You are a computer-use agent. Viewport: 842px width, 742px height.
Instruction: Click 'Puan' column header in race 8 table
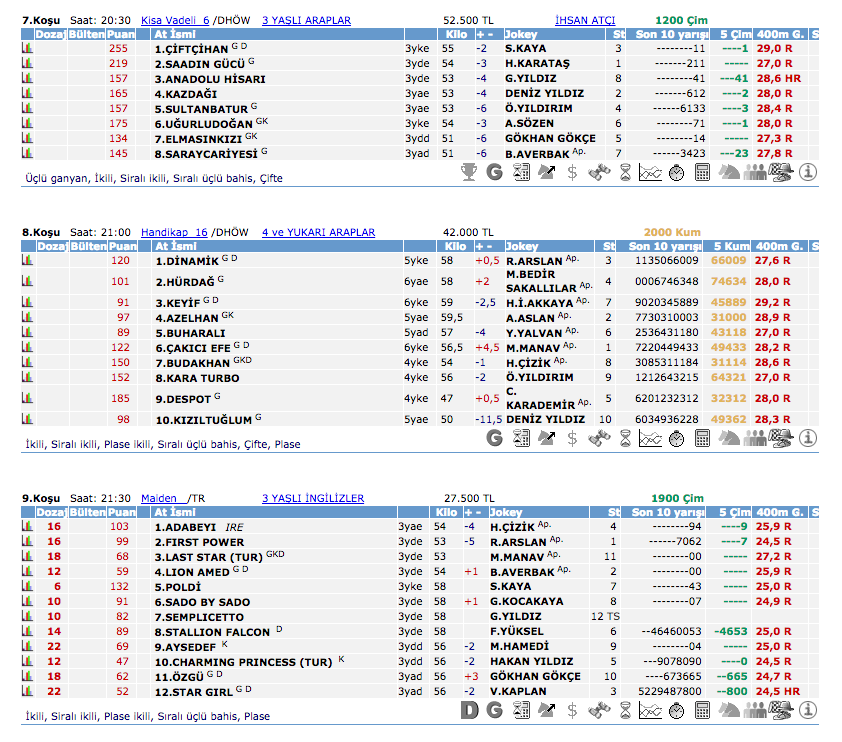[121, 246]
